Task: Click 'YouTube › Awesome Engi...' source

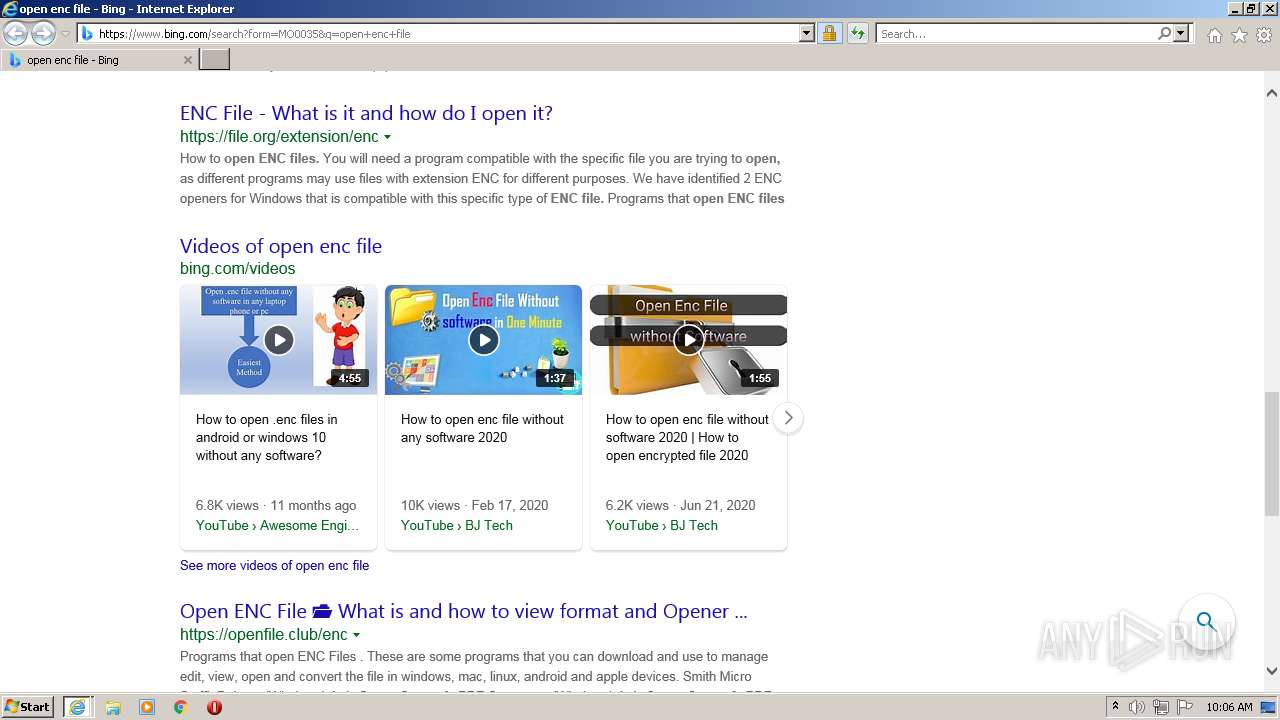Action: click(x=277, y=526)
